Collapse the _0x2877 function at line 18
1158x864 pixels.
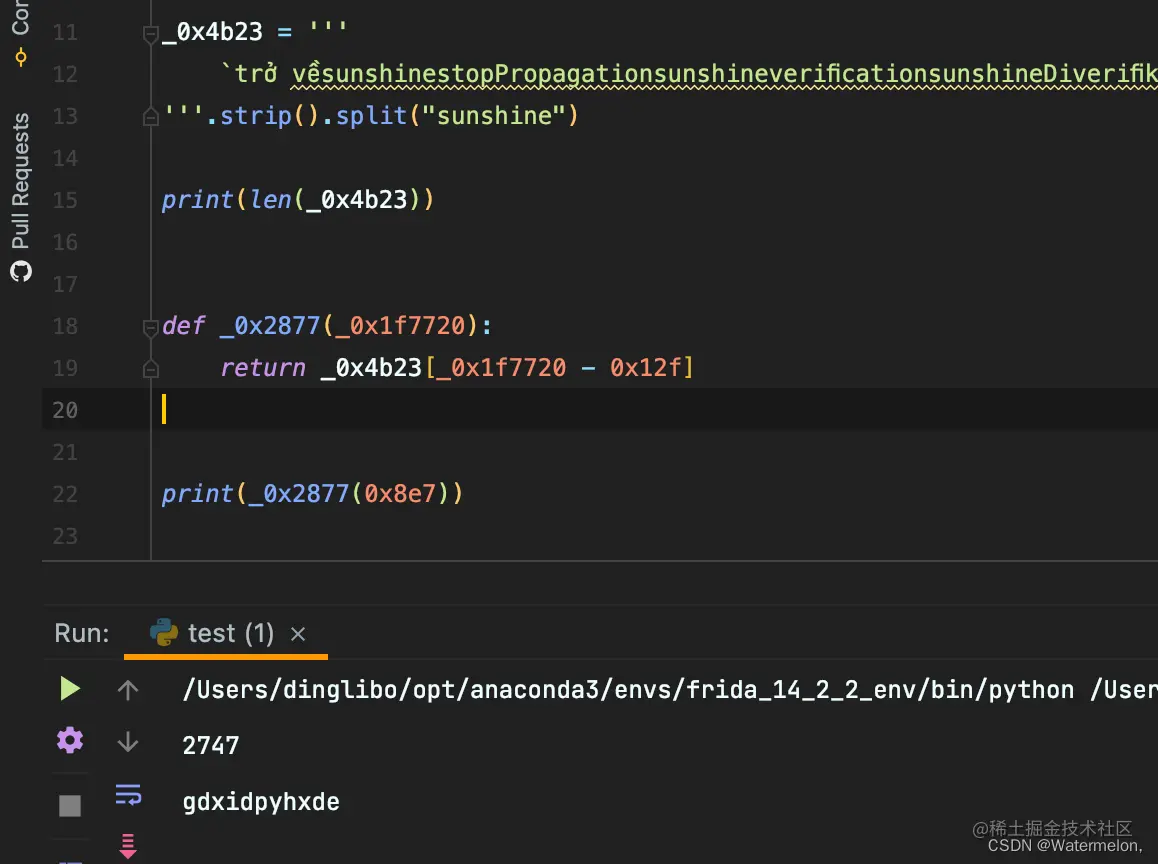click(151, 327)
